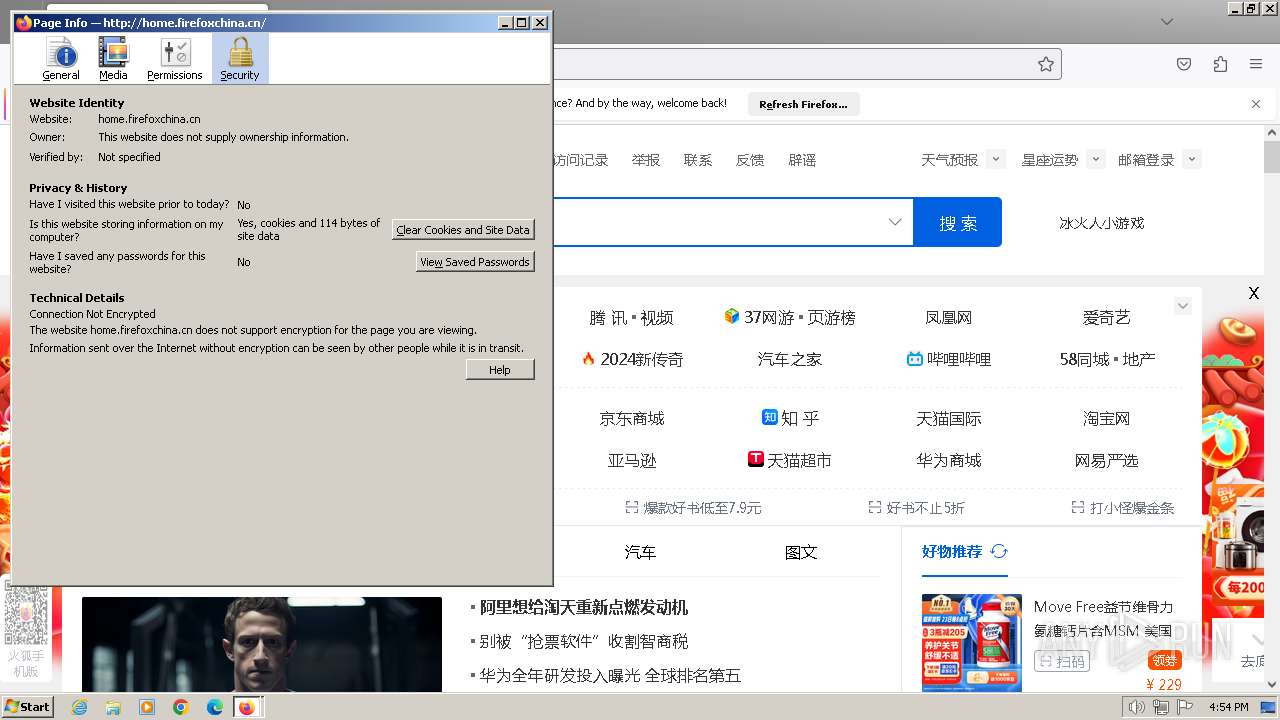This screenshot has height=720, width=1280.
Task: Close the side advertisement with X
Action: [1254, 293]
